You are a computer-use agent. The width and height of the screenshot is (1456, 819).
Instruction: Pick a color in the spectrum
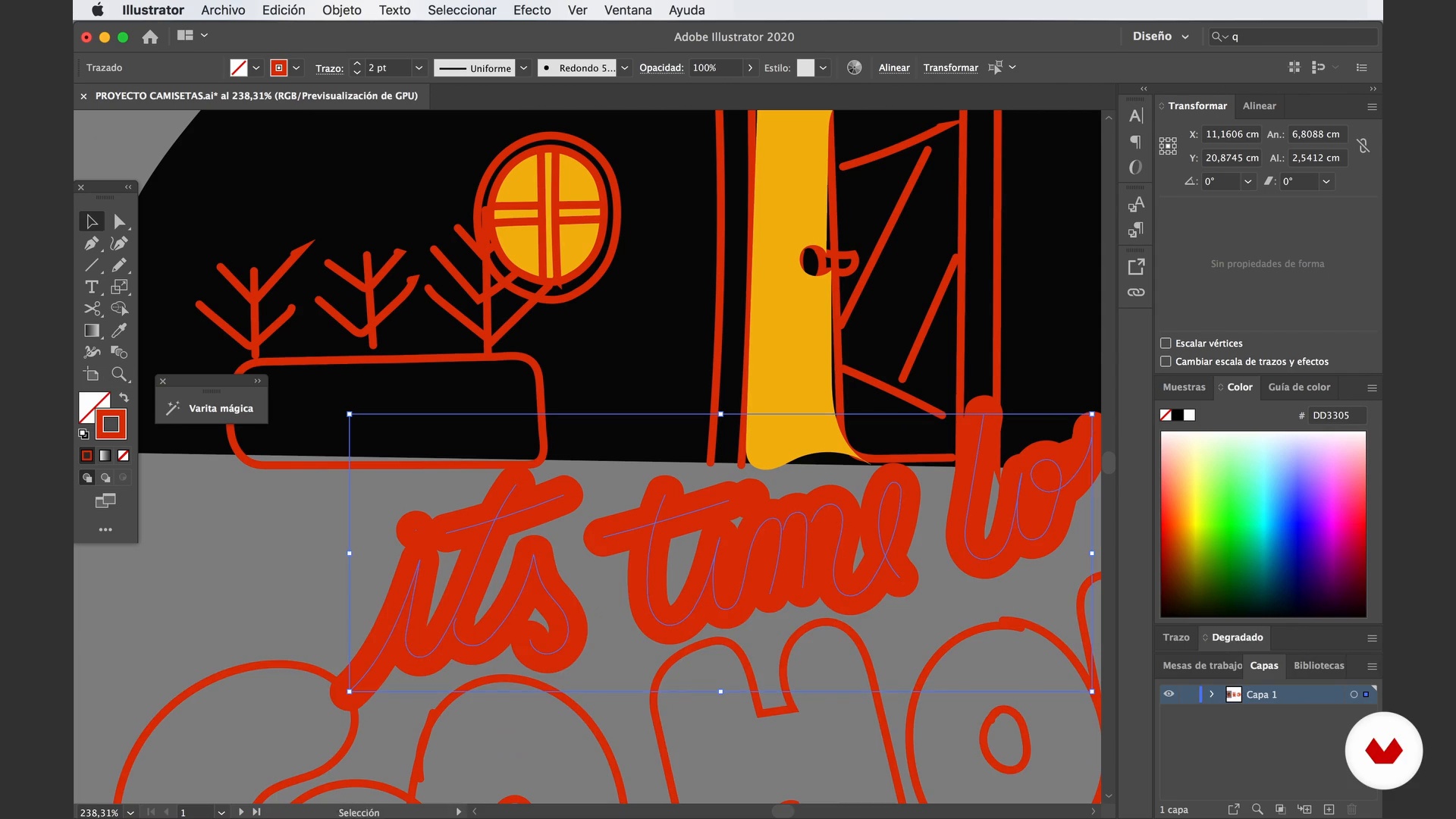pos(1263,523)
